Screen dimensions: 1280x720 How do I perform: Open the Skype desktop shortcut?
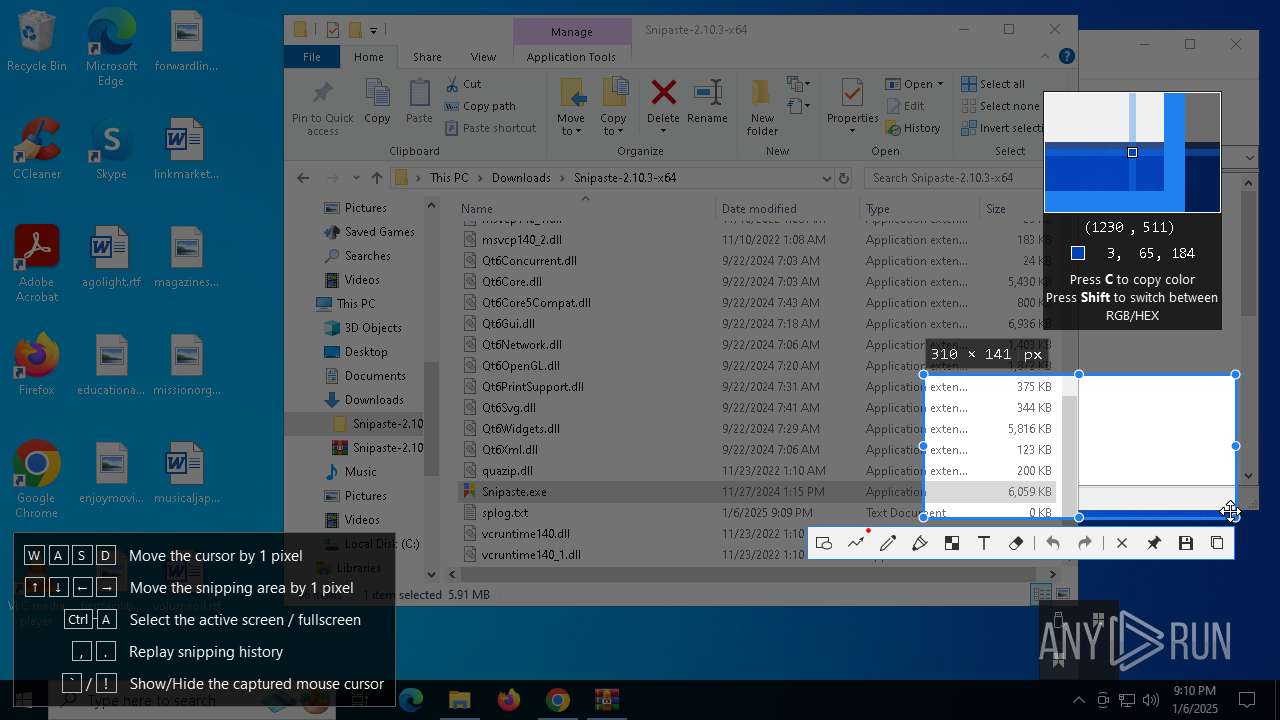111,149
